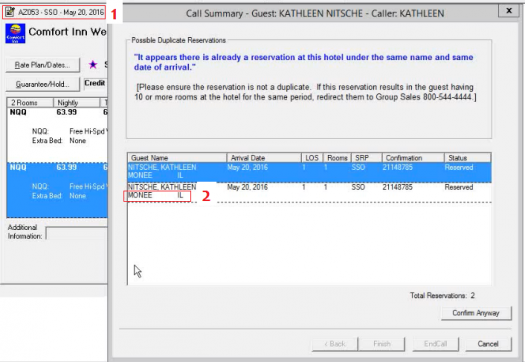Click the notepad icon beside AZ053 title

[10, 12]
